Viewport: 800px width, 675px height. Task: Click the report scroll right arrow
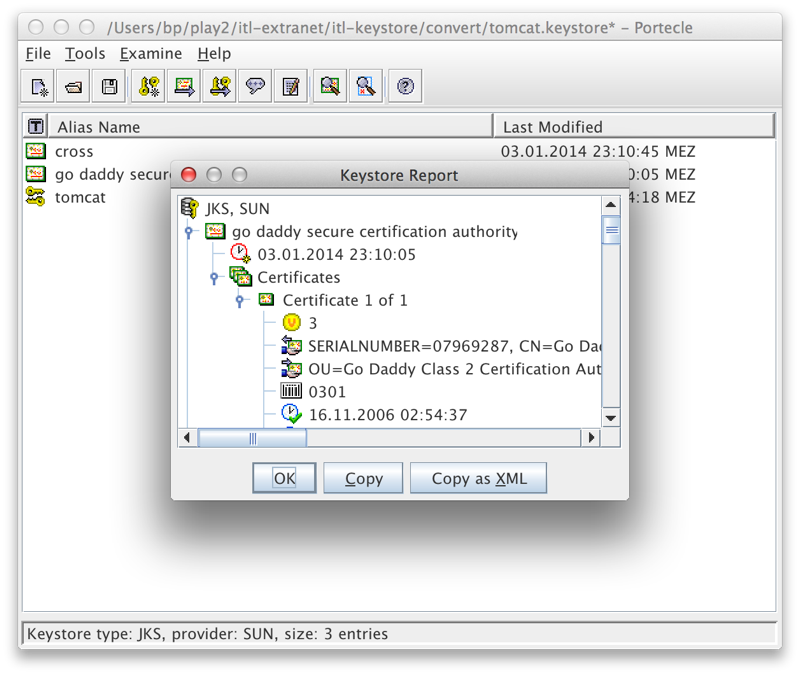coord(591,438)
